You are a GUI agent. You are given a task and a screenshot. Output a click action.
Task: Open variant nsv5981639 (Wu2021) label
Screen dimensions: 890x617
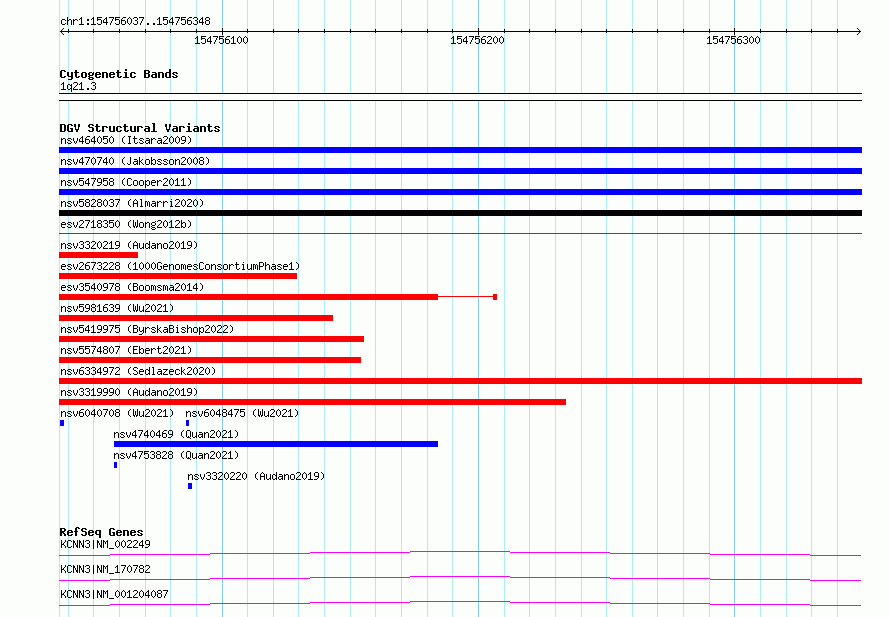click(x=117, y=308)
